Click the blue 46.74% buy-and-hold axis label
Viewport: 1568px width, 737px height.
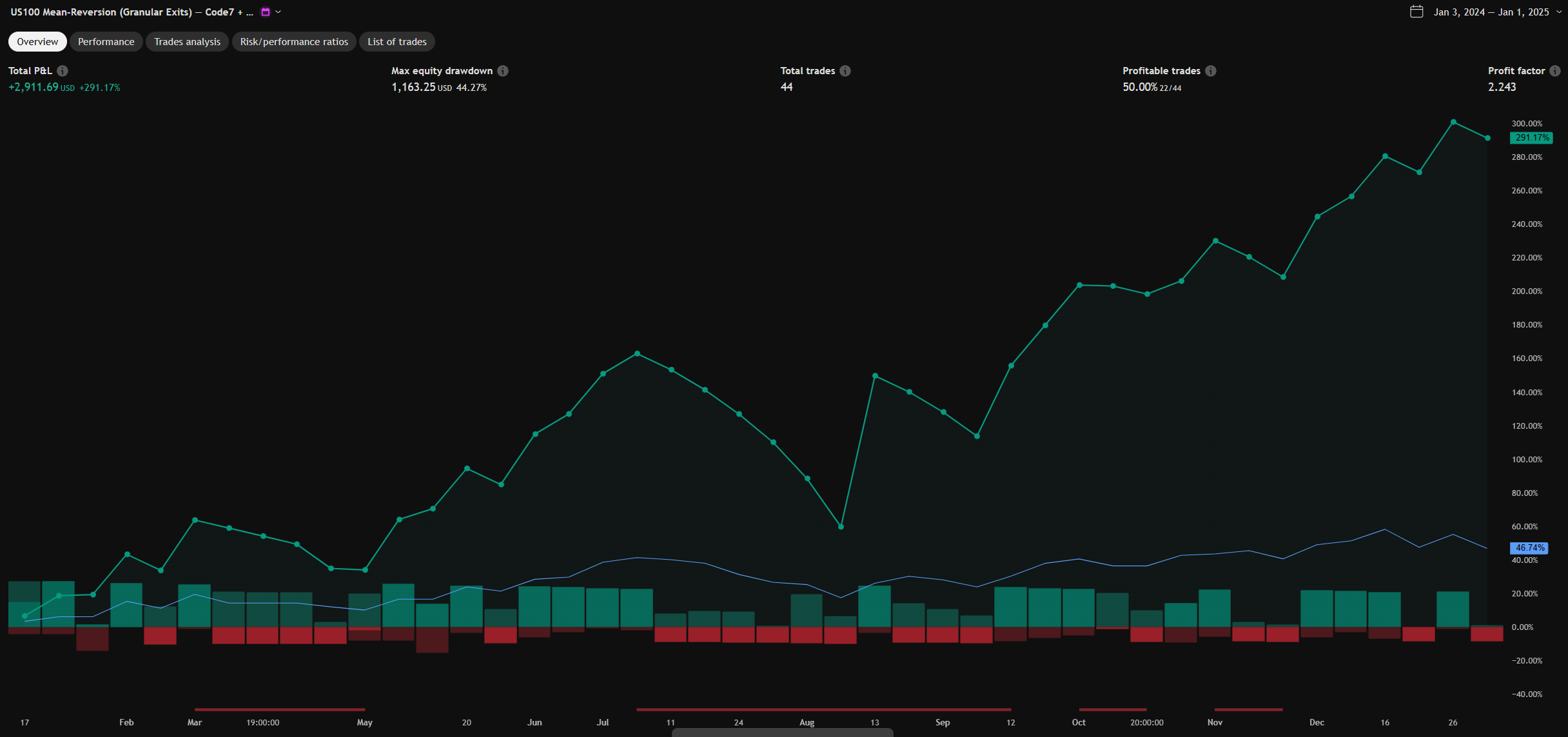click(1529, 548)
